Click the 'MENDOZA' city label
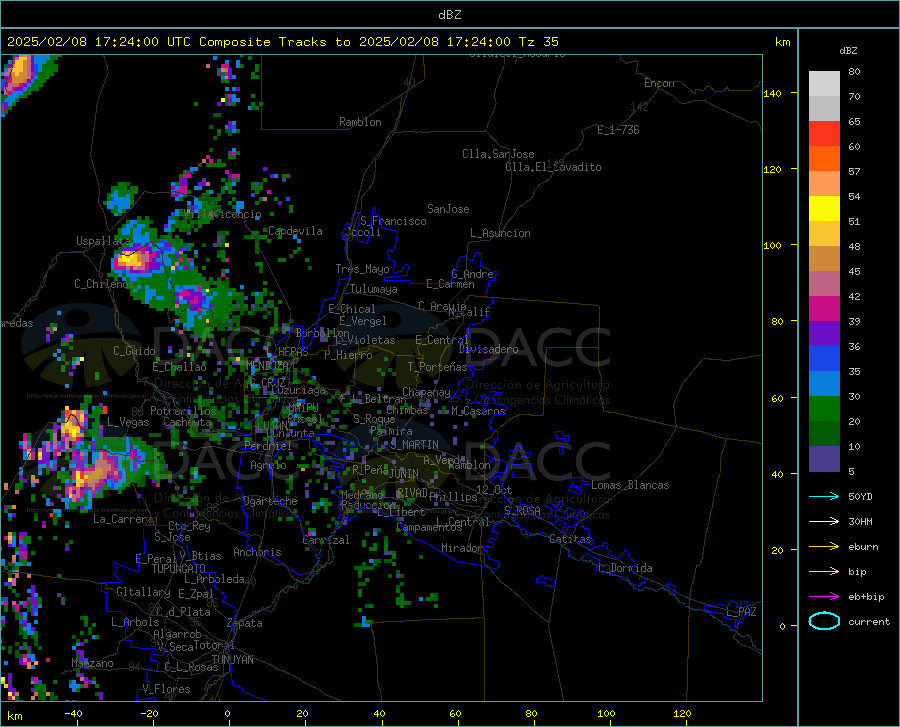The width and height of the screenshot is (900, 727). click(267, 365)
